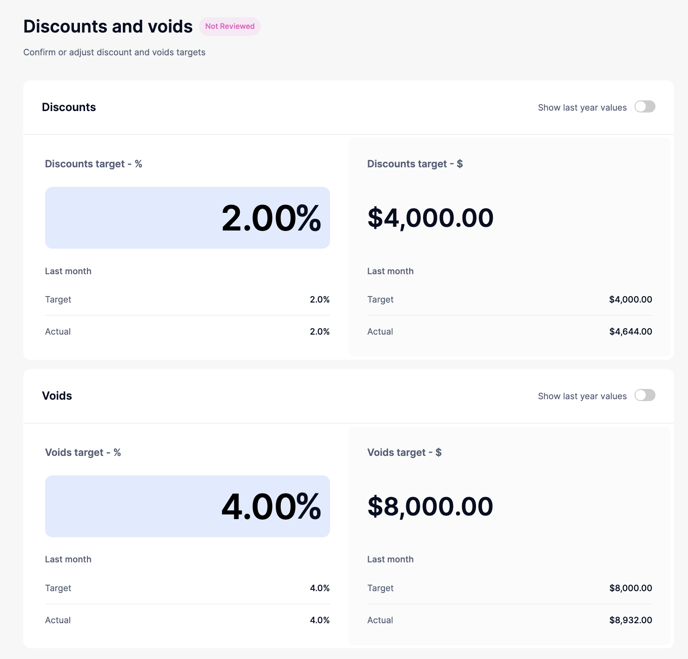Select the Voids target $8,000.00 large amount

click(x=430, y=506)
